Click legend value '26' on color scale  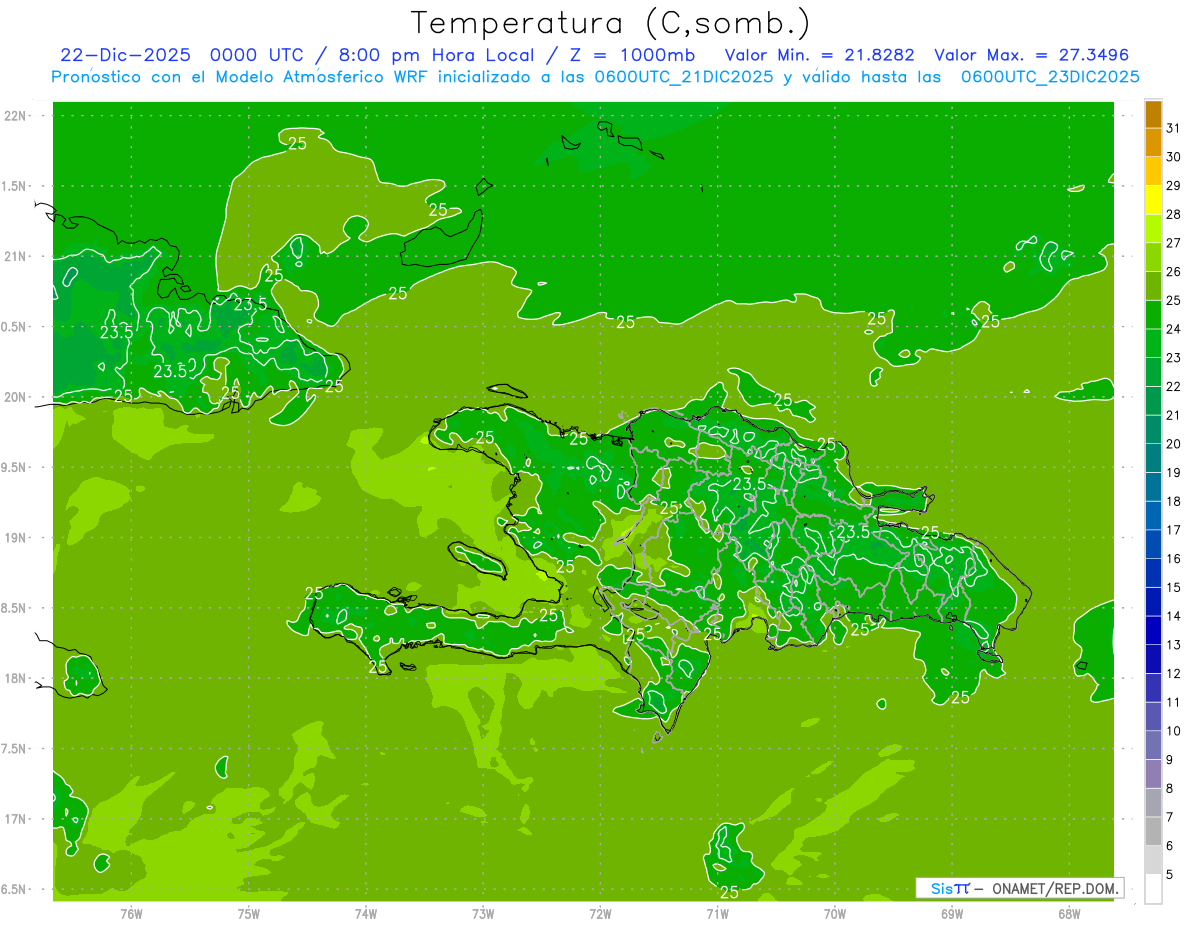coord(1174,271)
